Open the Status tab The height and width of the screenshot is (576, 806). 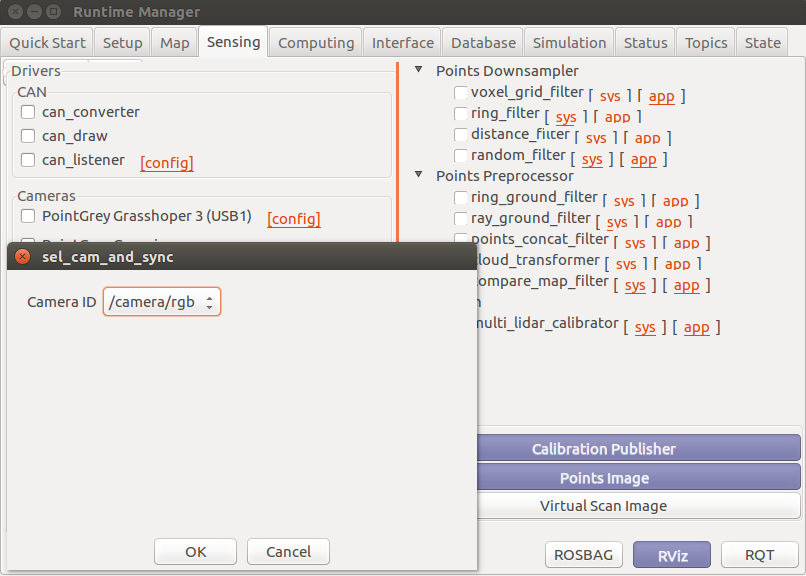[x=646, y=43]
